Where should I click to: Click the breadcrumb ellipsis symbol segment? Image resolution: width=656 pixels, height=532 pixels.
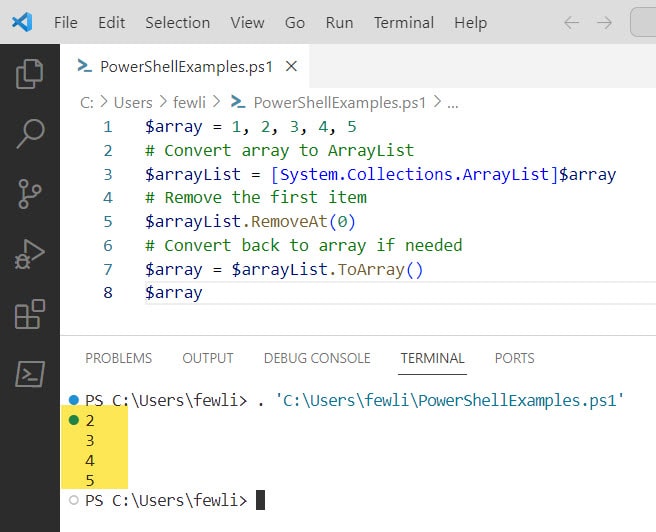coord(453,104)
